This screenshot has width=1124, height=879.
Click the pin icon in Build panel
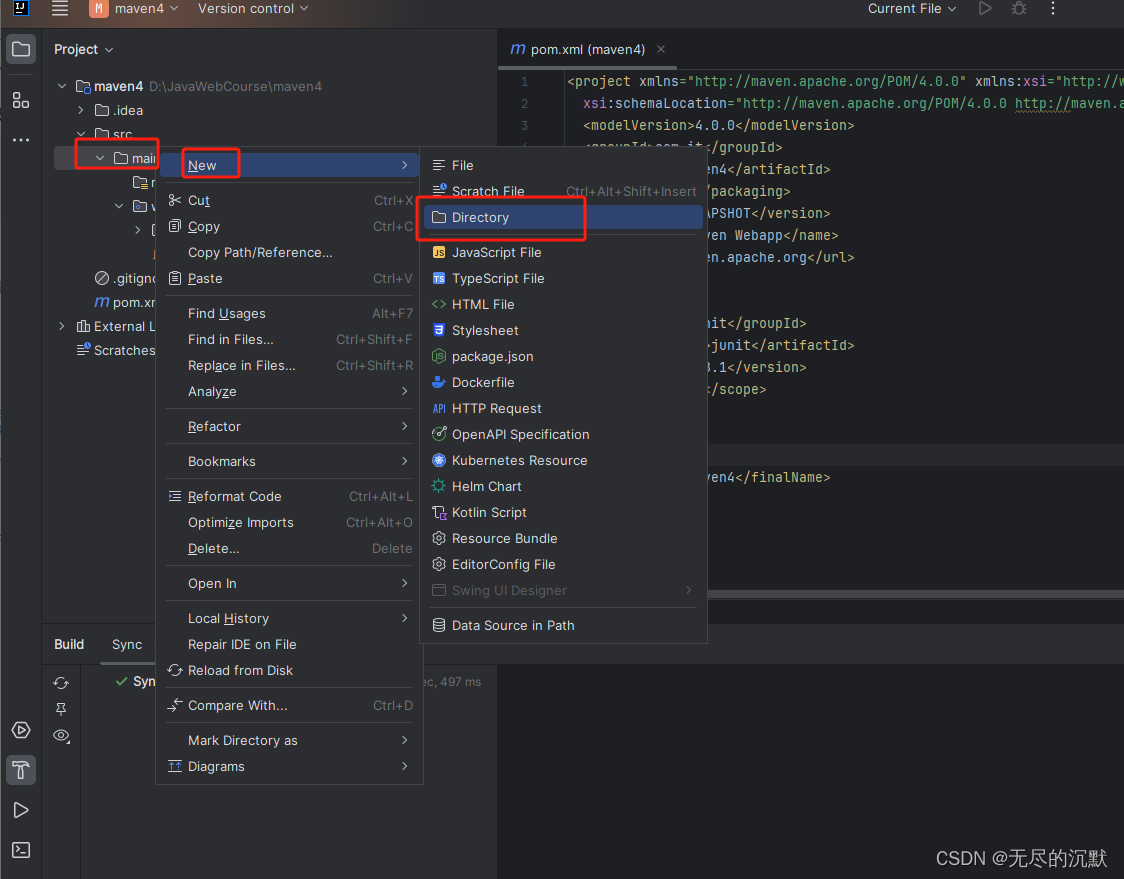(61, 709)
